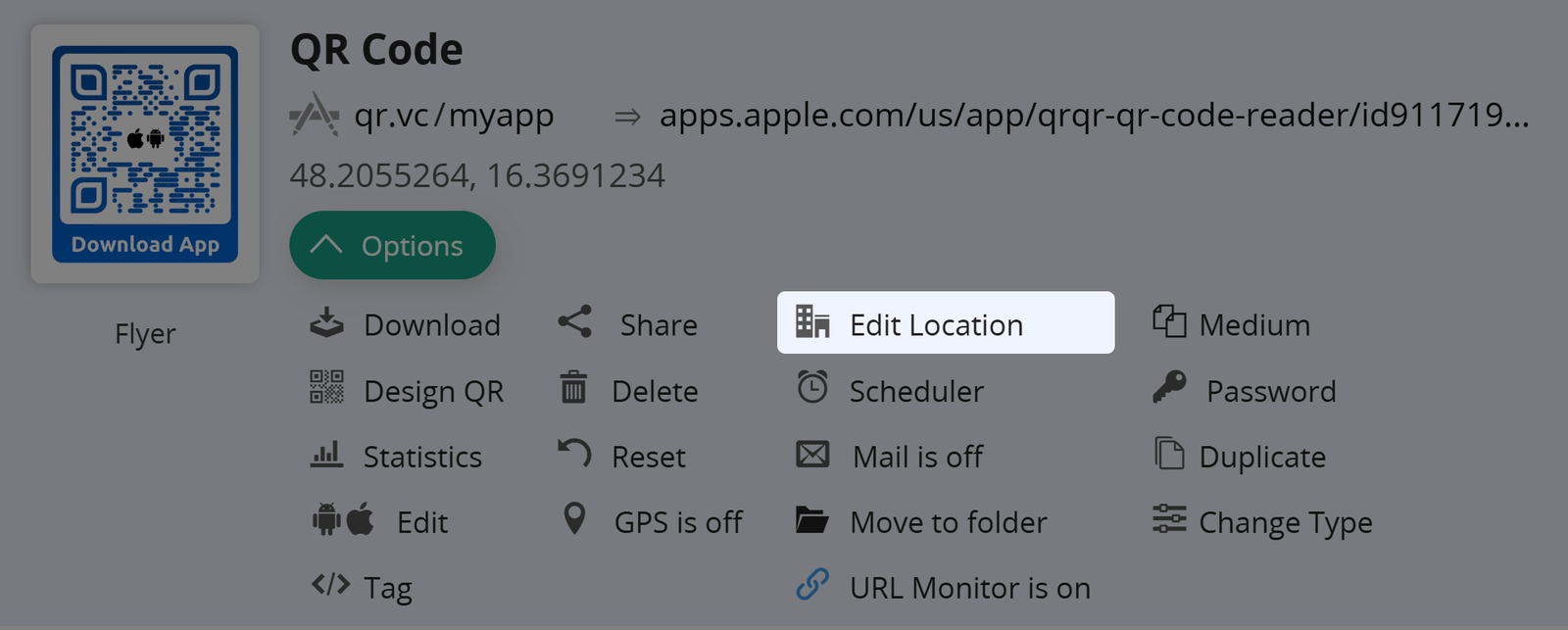Click the Download App QR code thumbnail
This screenshot has width=1568, height=630.
pyautogui.click(x=145, y=154)
